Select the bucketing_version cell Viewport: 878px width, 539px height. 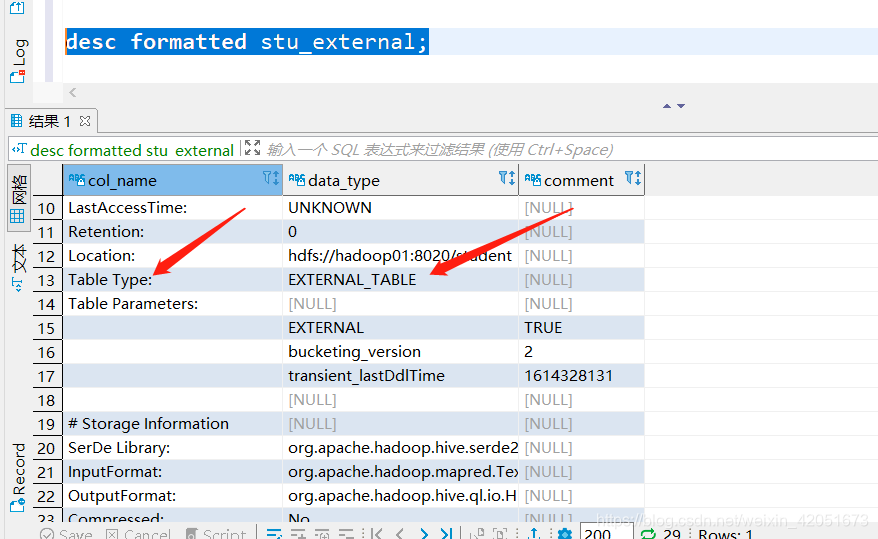point(400,352)
